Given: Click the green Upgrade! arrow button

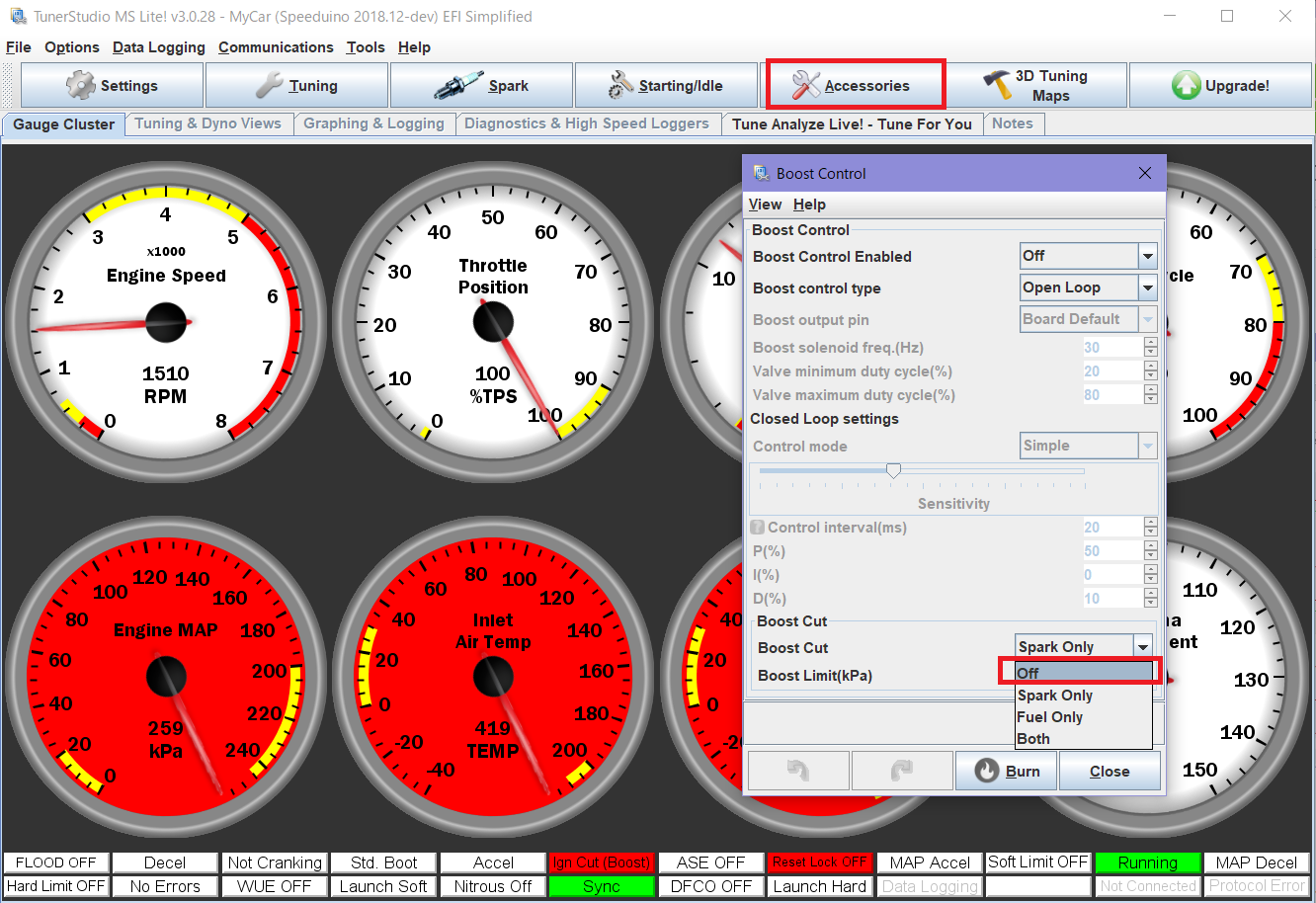Looking at the screenshot, I should (1220, 86).
